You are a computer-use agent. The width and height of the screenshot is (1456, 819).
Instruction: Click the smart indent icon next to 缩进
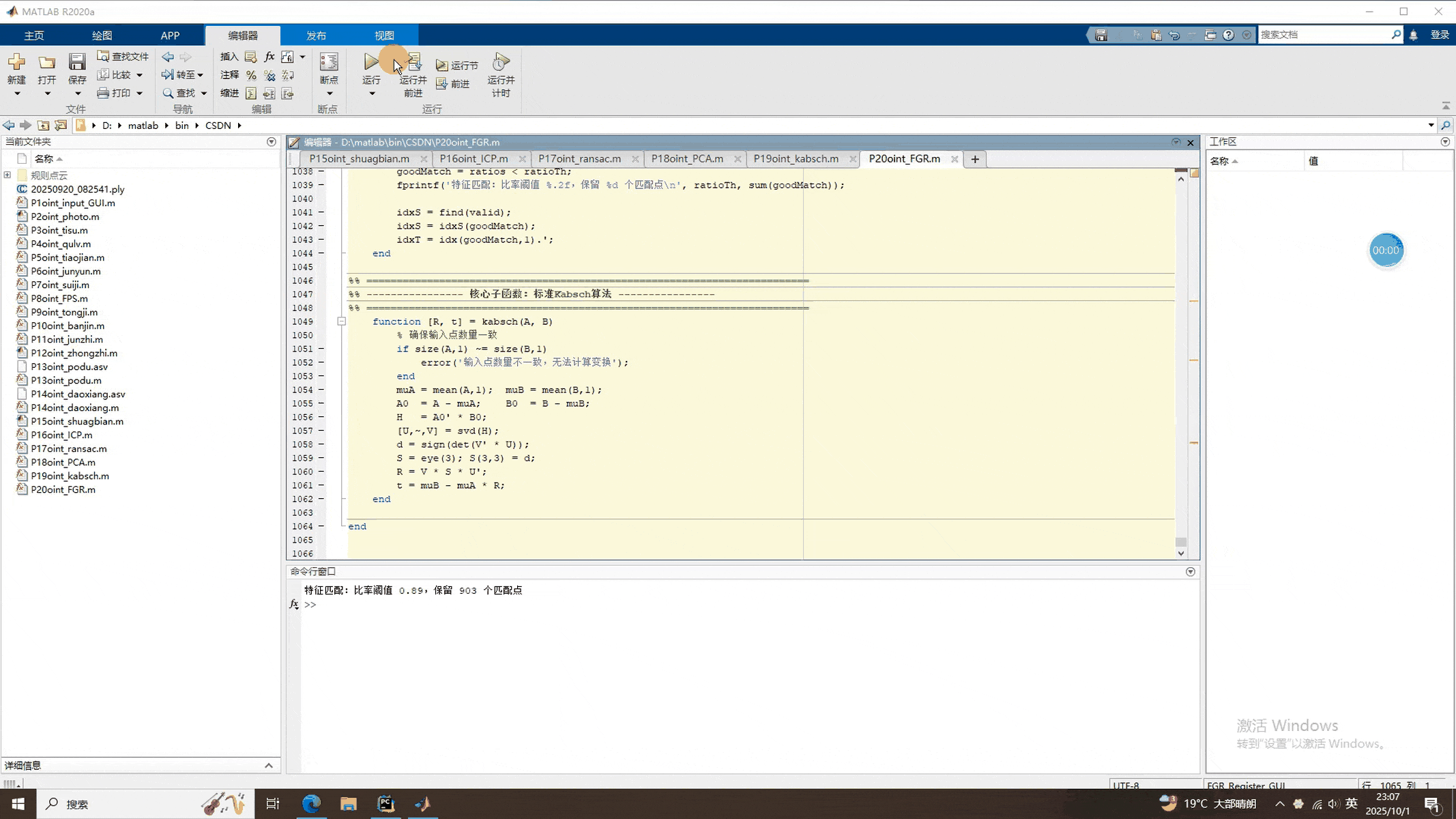click(x=251, y=94)
